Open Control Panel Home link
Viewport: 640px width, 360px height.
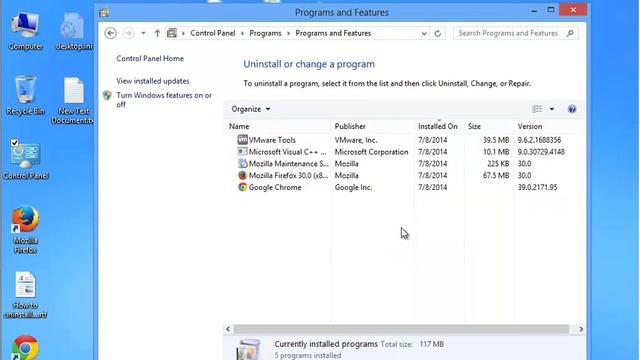(x=150, y=58)
